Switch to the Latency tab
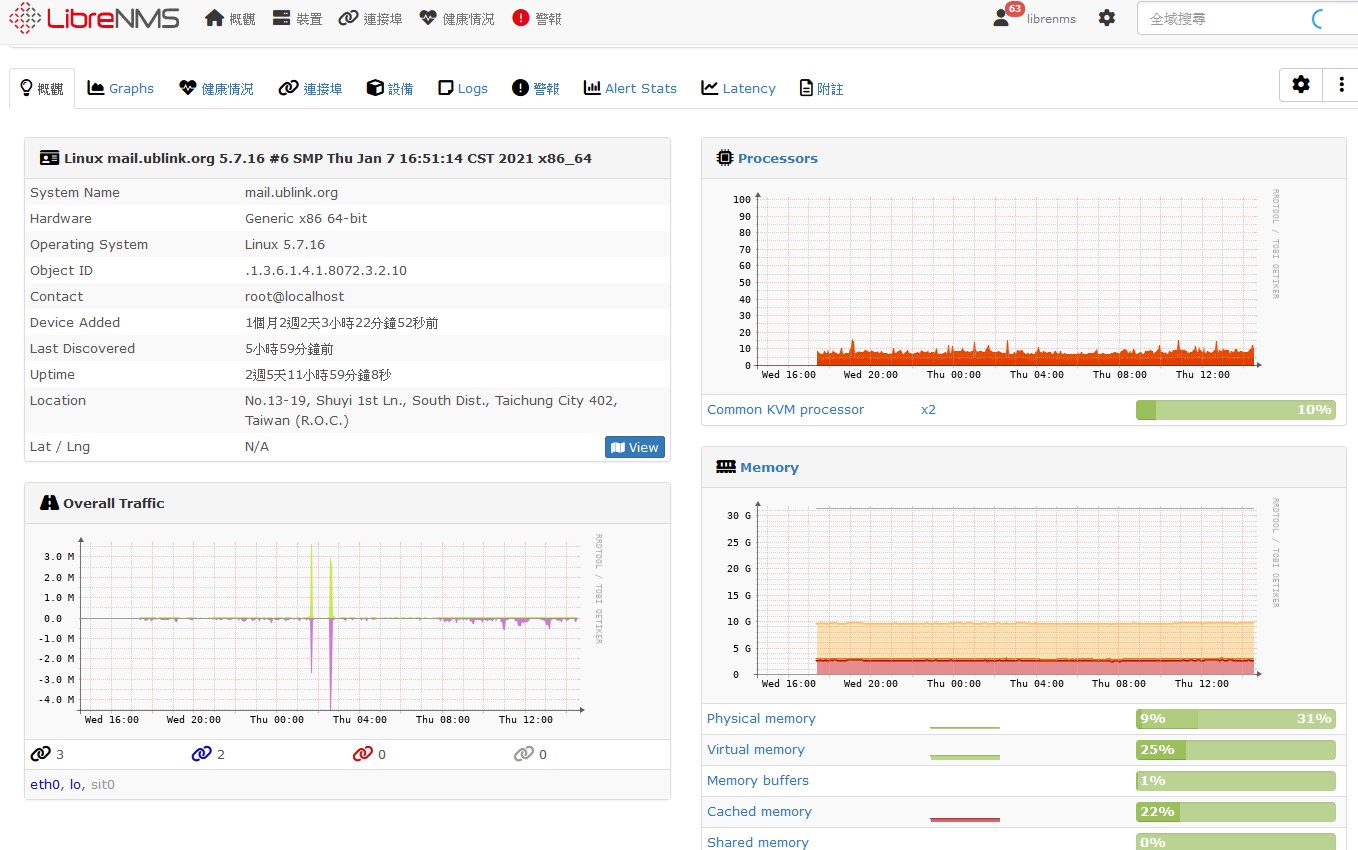Screen dimensions: 1358x850 coord(738,88)
